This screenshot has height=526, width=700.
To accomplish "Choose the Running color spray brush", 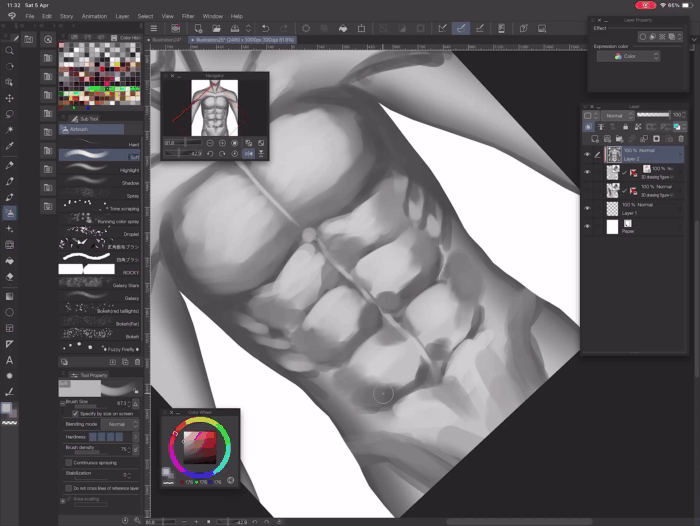I will pyautogui.click(x=98, y=218).
